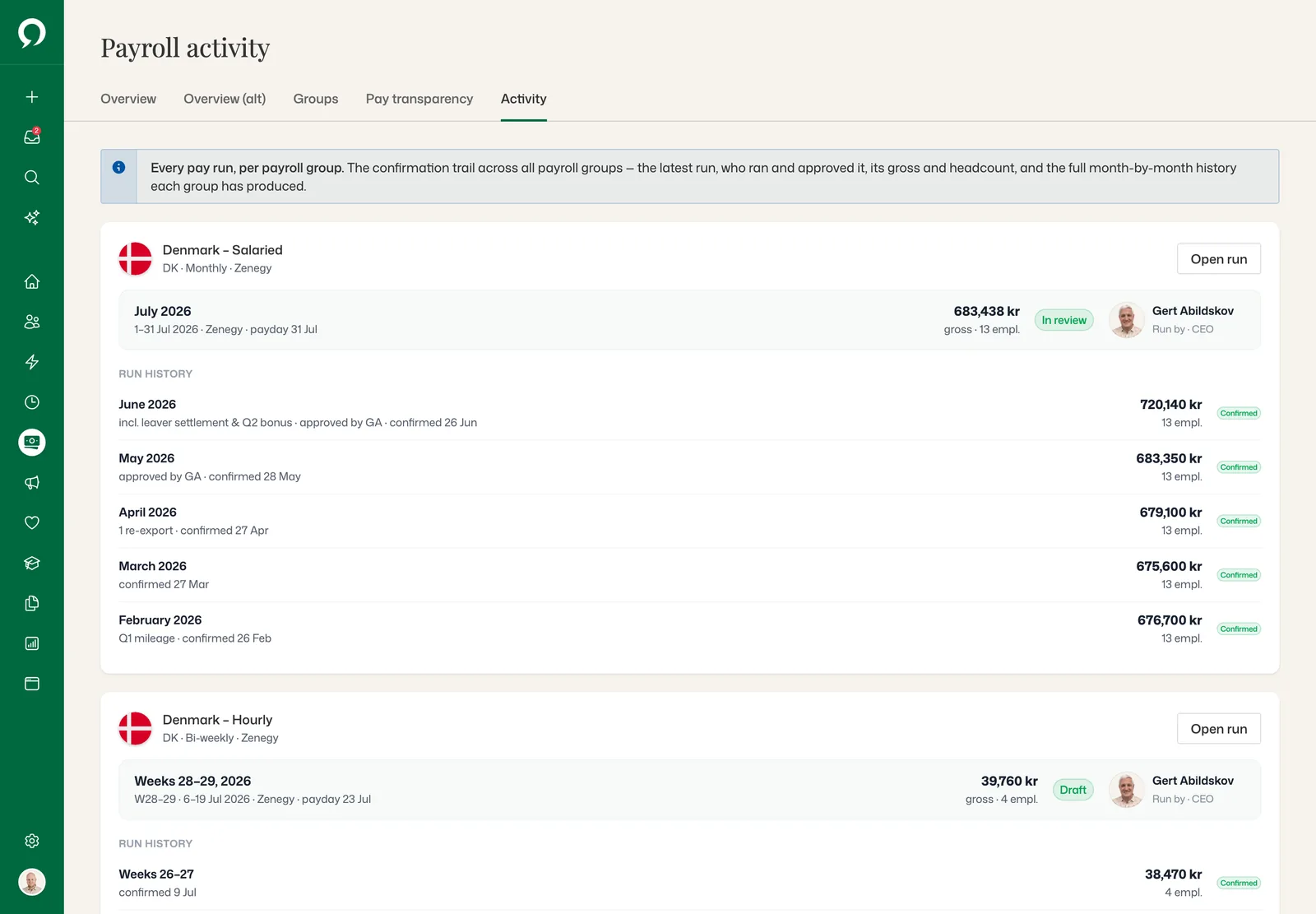Image resolution: width=1316 pixels, height=914 pixels.
Task: Open the lightning bolt icon in sidebar
Action: coord(32,362)
